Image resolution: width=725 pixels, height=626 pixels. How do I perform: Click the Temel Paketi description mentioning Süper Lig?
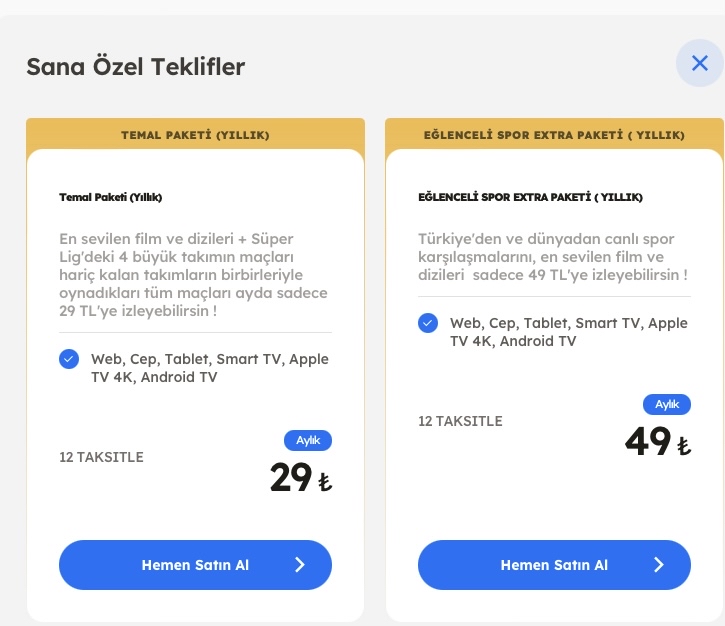[x=193, y=275]
